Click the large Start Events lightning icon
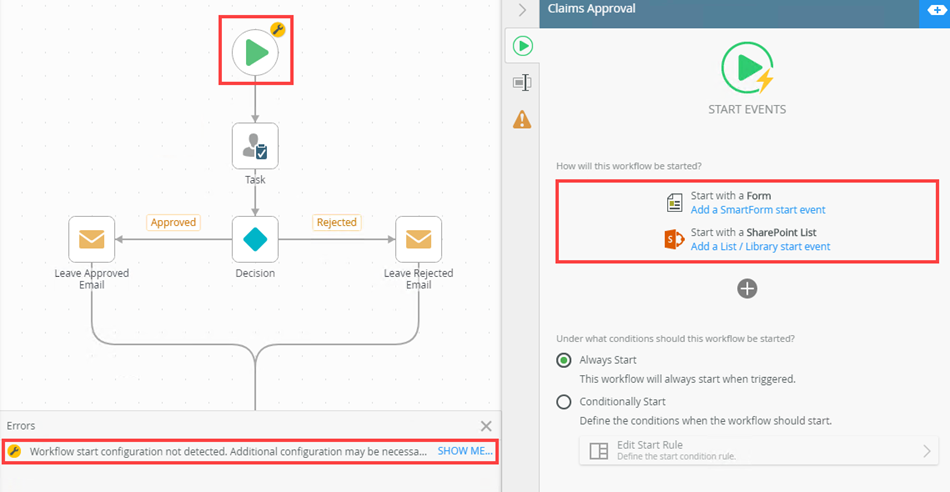The width and height of the screenshot is (950, 492). (747, 70)
